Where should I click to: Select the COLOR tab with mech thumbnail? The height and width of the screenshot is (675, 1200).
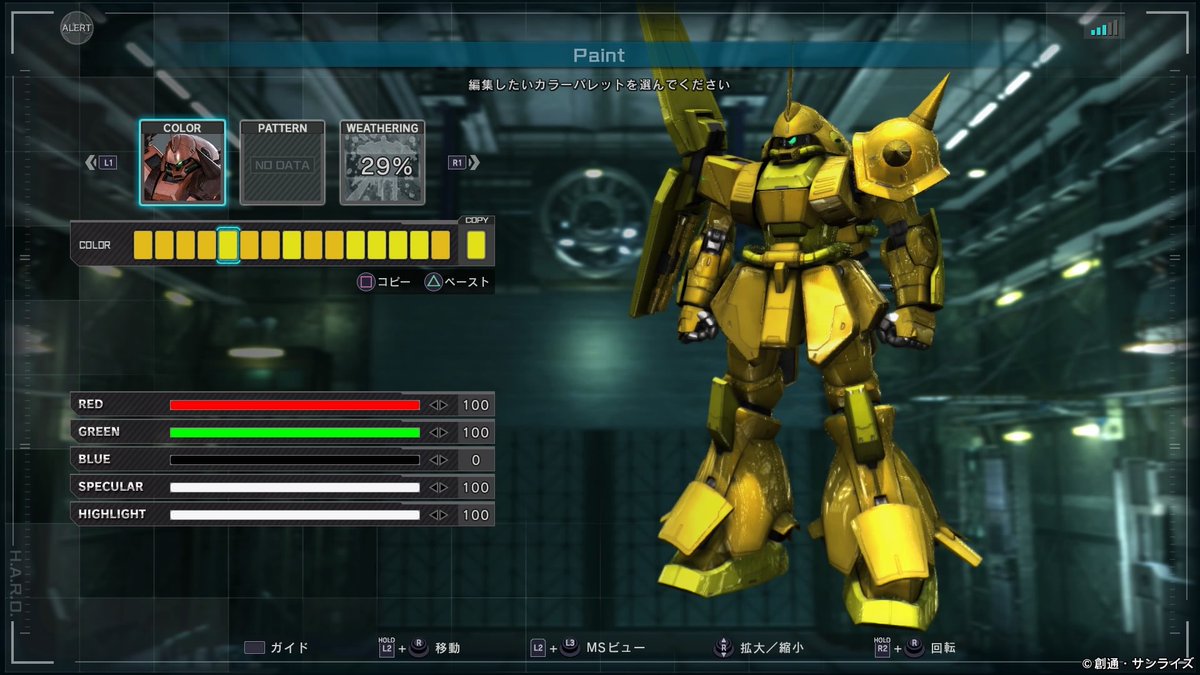(182, 162)
